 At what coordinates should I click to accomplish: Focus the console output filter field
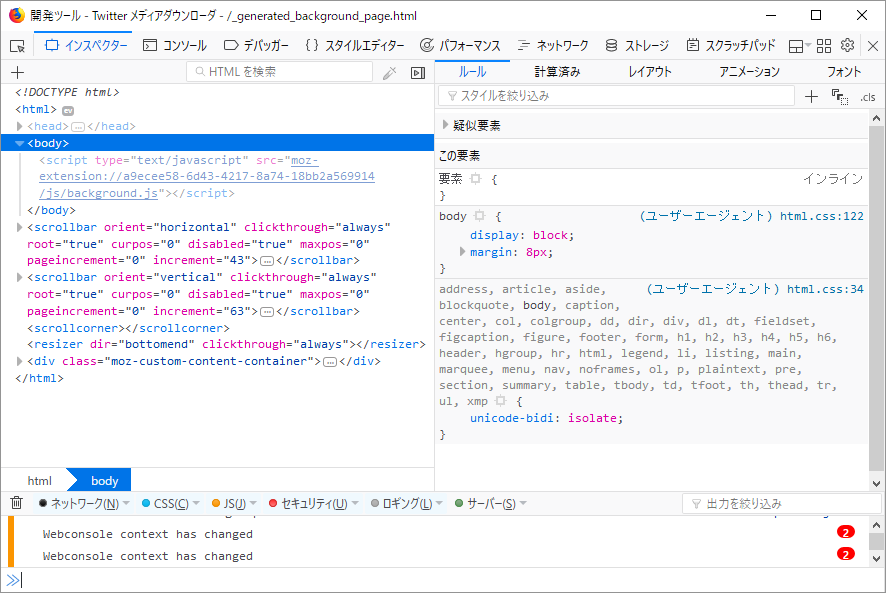781,503
